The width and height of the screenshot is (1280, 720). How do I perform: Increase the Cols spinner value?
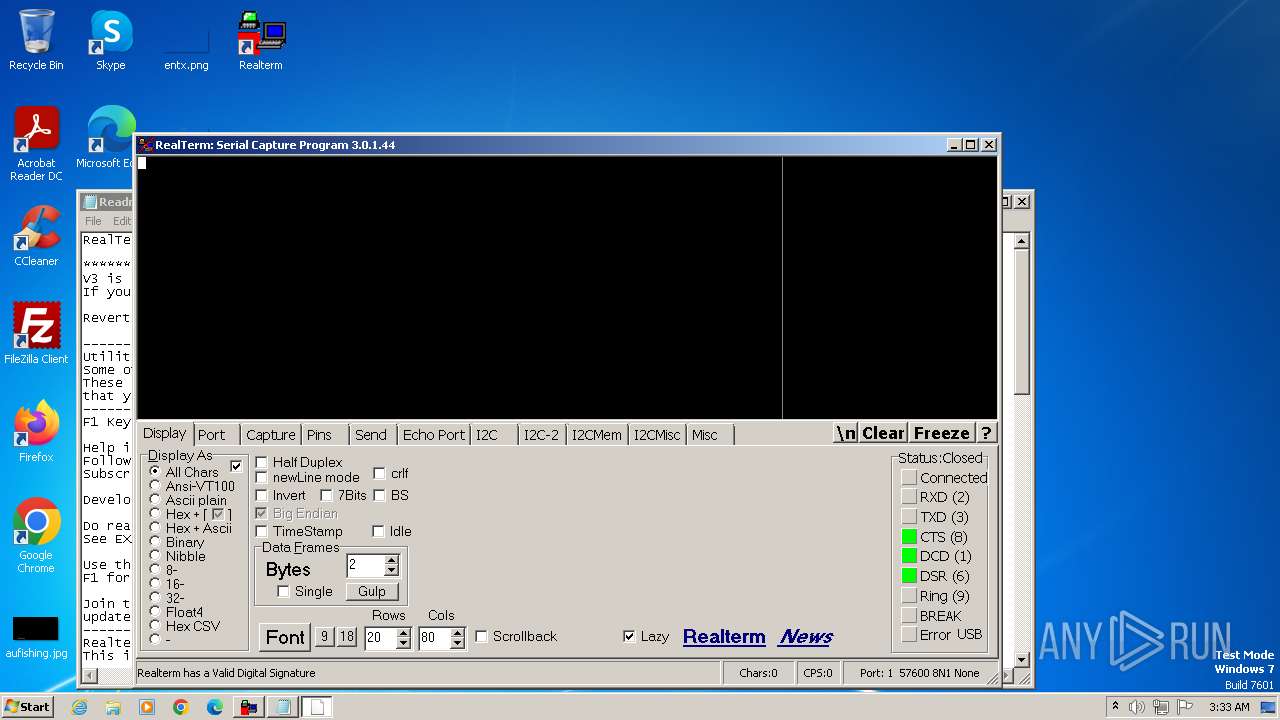pyautogui.click(x=457, y=633)
